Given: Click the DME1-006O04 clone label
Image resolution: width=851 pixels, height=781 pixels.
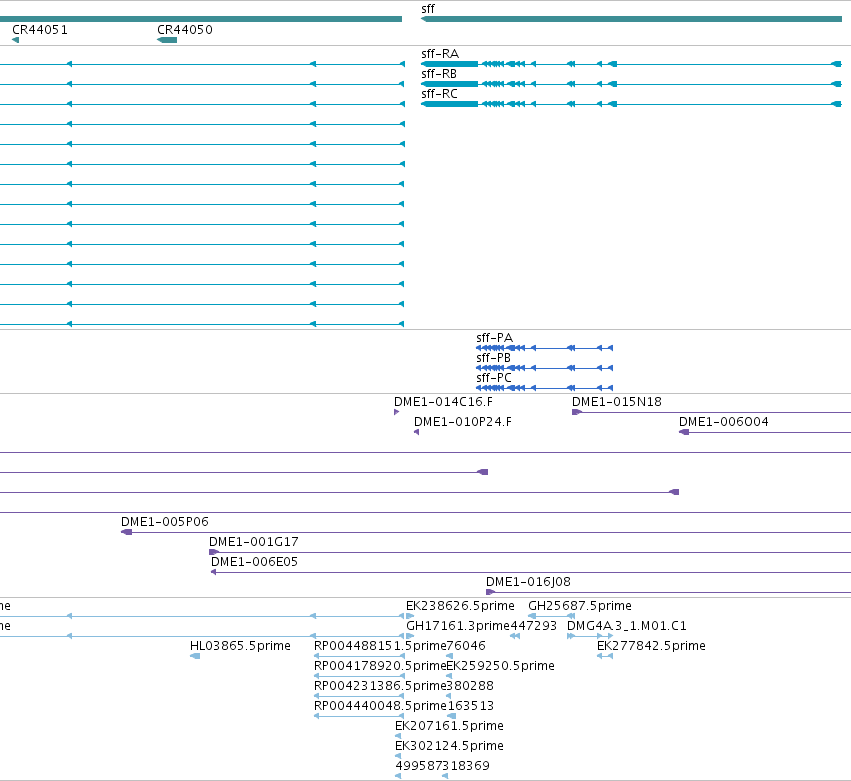Looking at the screenshot, I should [x=723, y=422].
